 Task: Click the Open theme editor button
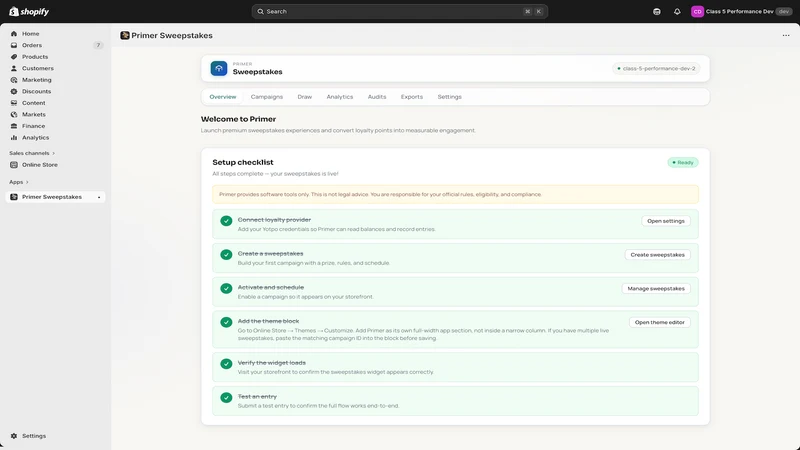(x=660, y=322)
